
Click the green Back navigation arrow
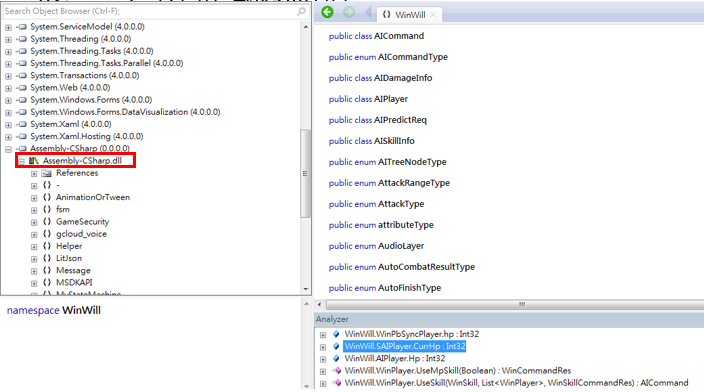point(327,13)
